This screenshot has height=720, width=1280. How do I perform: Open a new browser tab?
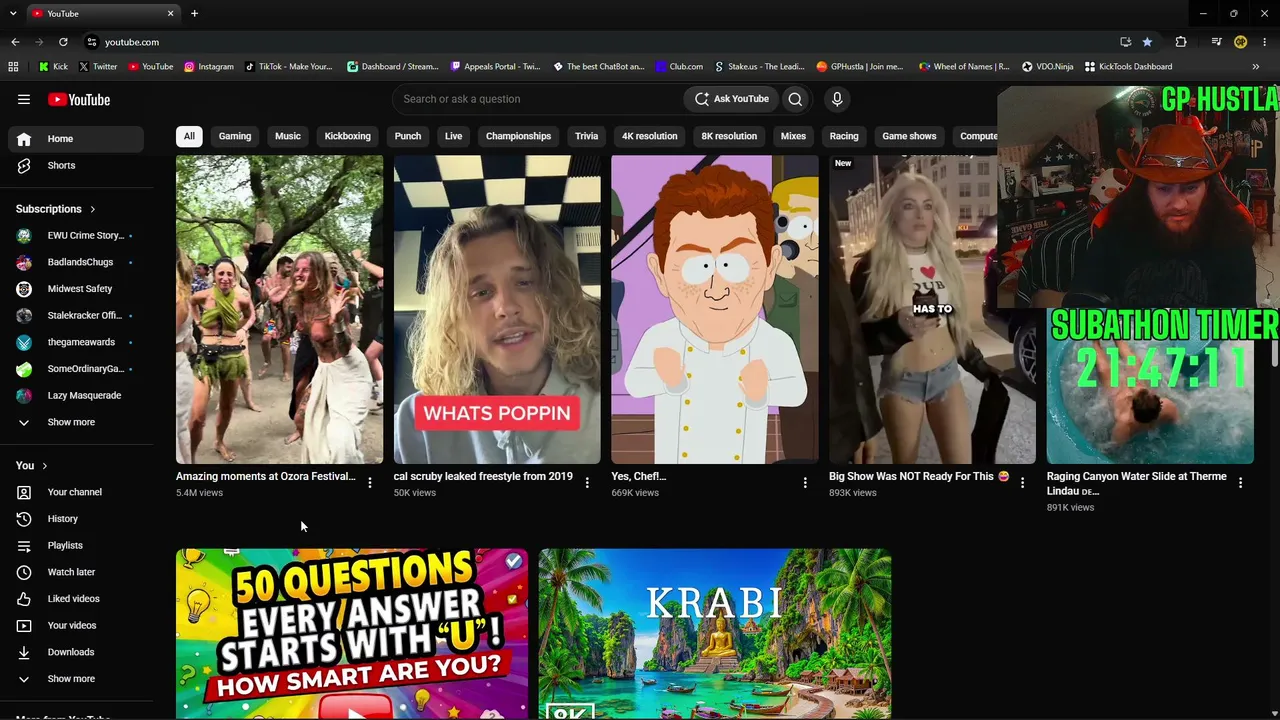click(x=194, y=13)
